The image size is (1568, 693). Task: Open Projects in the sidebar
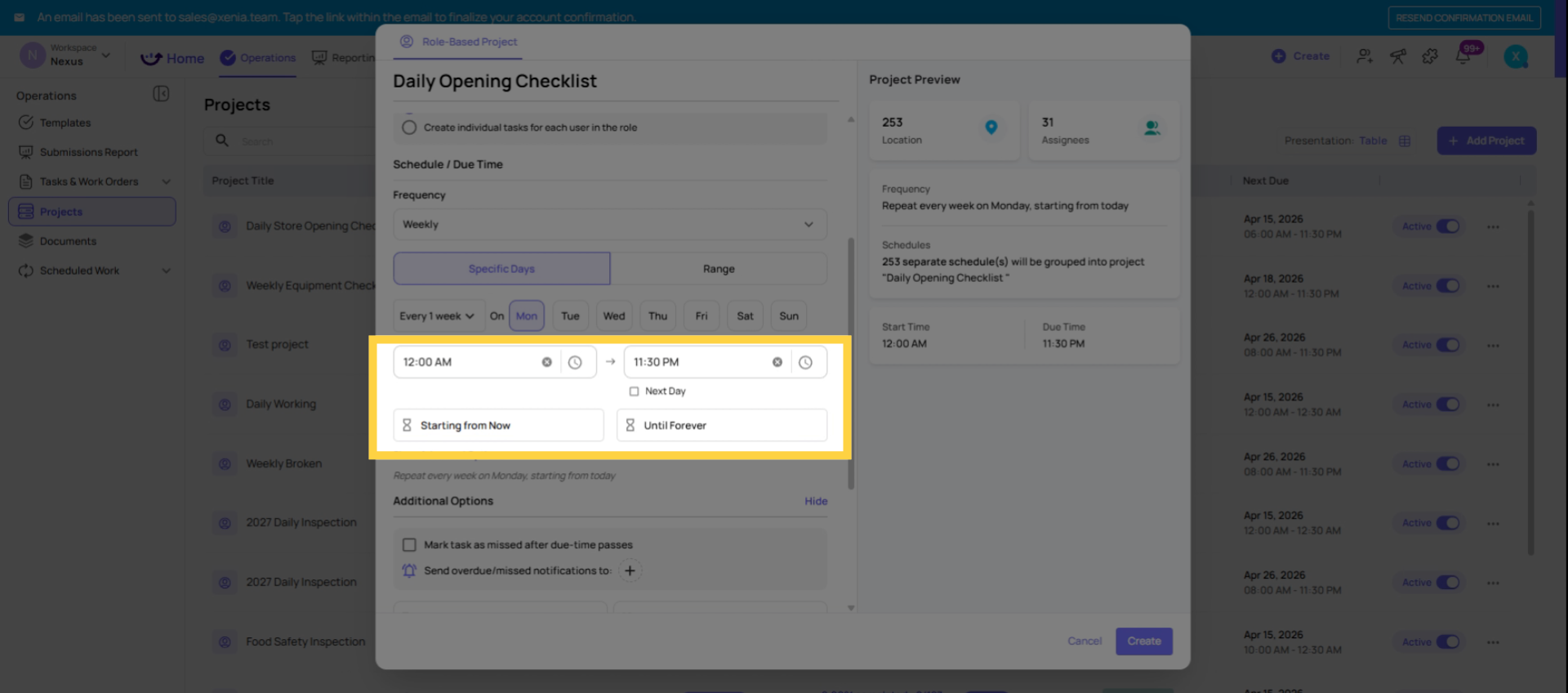tap(92, 212)
